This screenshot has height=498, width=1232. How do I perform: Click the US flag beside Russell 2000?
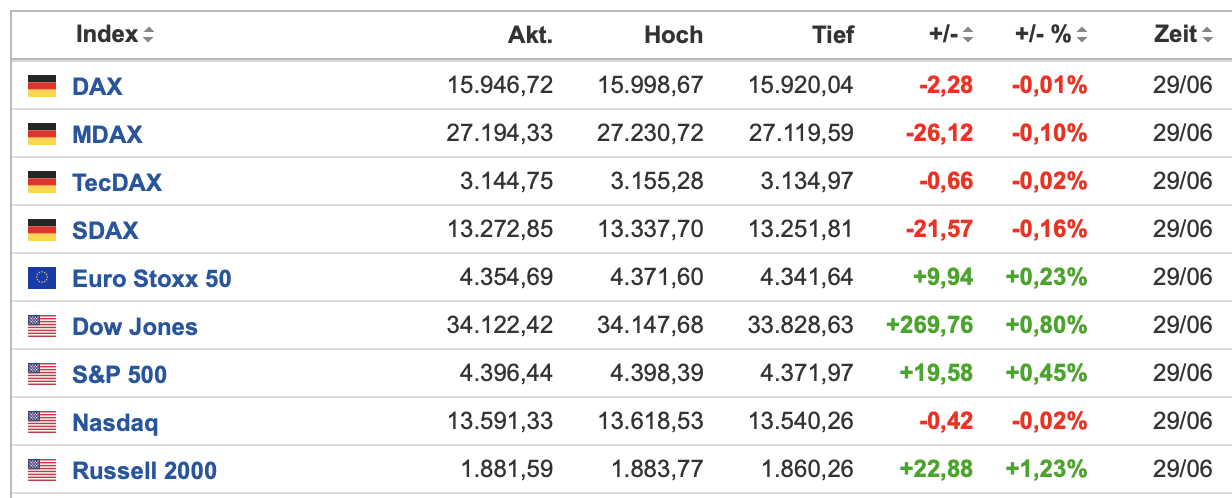pos(42,470)
